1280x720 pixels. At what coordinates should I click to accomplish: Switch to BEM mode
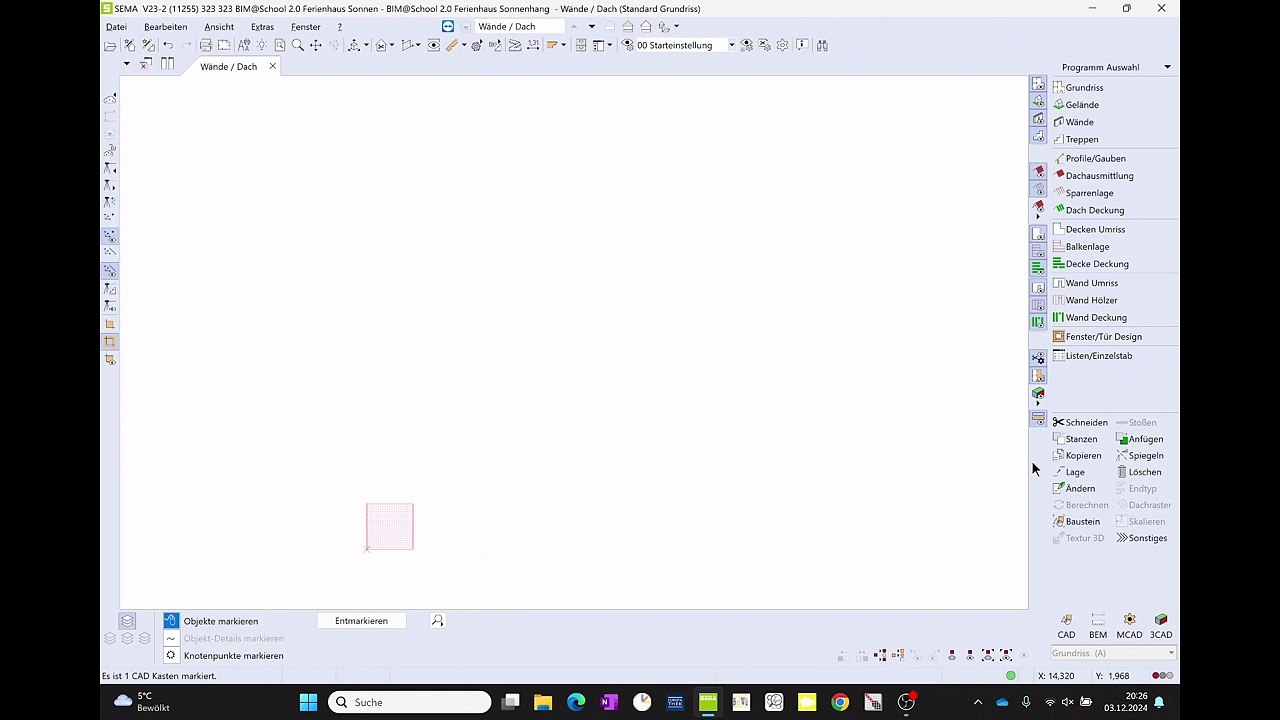[x=1098, y=627]
